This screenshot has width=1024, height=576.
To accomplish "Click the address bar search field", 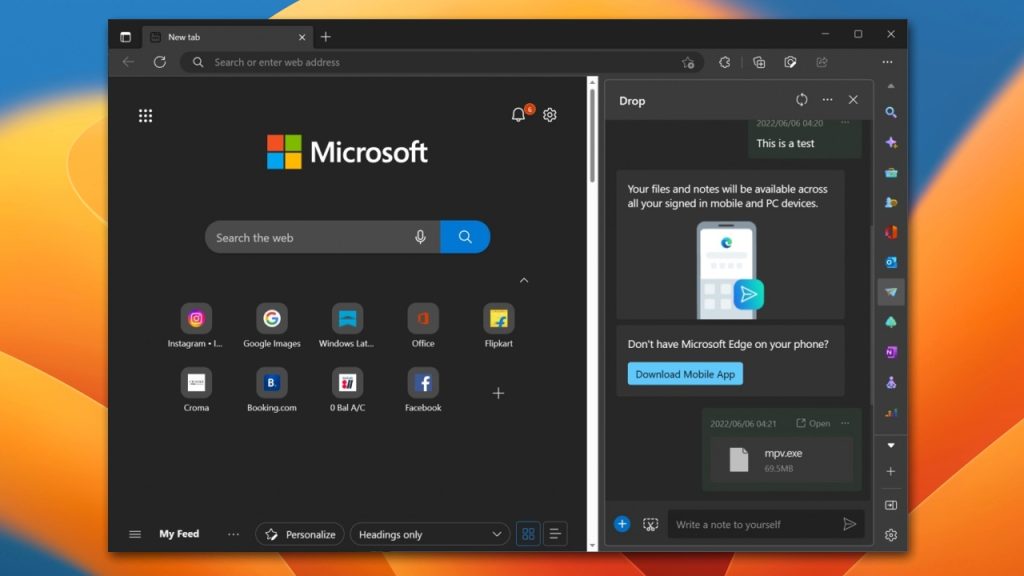I will 442,62.
